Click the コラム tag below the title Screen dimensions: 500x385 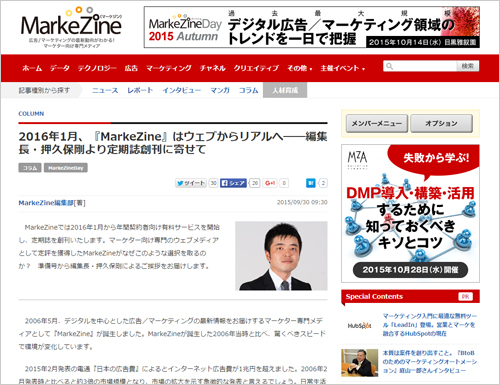coord(30,168)
